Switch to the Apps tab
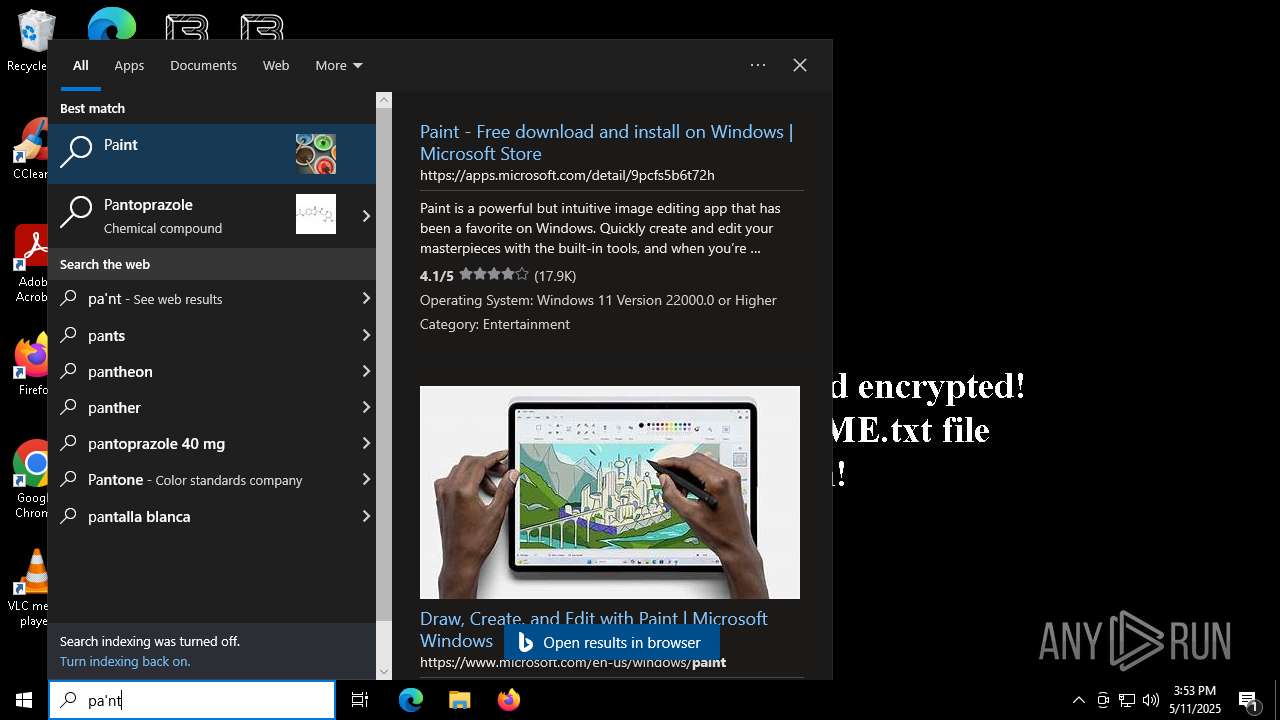The width and height of the screenshot is (1280, 720). pyautogui.click(x=129, y=65)
